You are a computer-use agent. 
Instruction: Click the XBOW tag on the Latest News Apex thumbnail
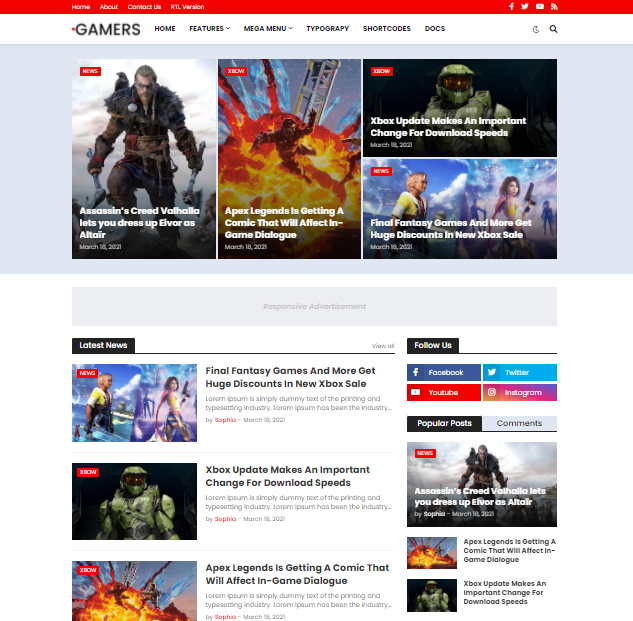88,570
